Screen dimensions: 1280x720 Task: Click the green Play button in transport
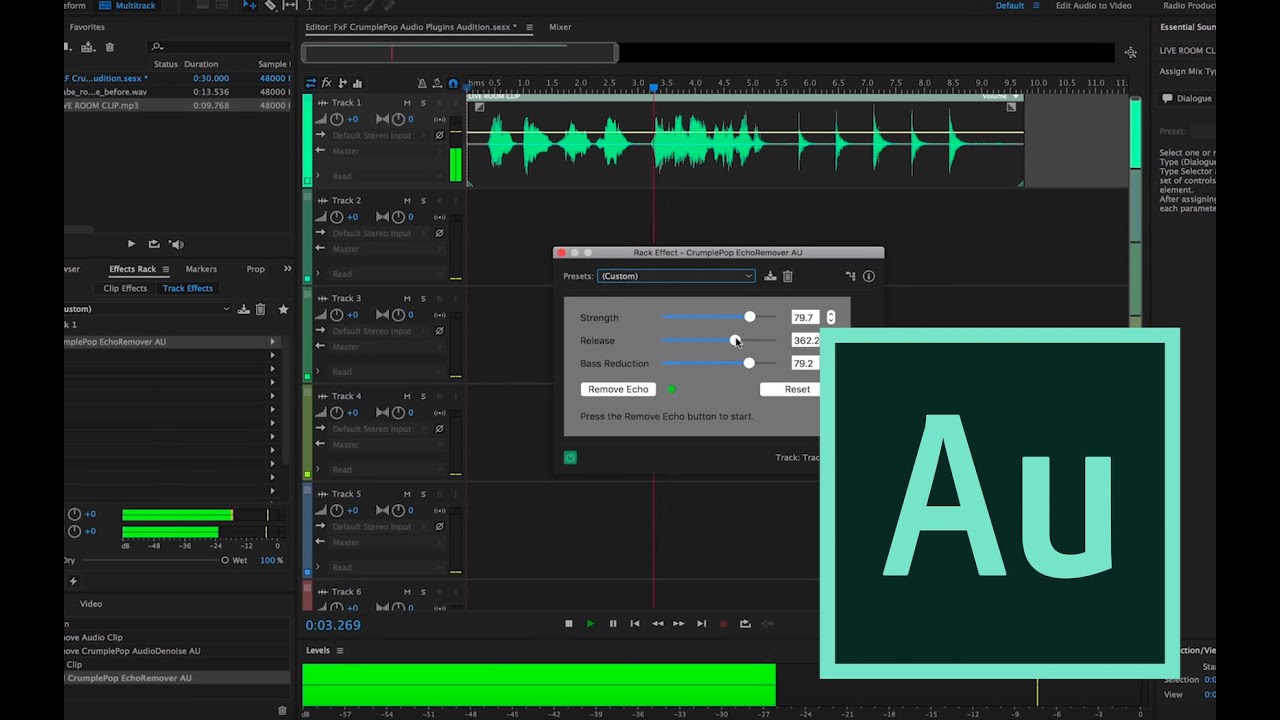590,624
